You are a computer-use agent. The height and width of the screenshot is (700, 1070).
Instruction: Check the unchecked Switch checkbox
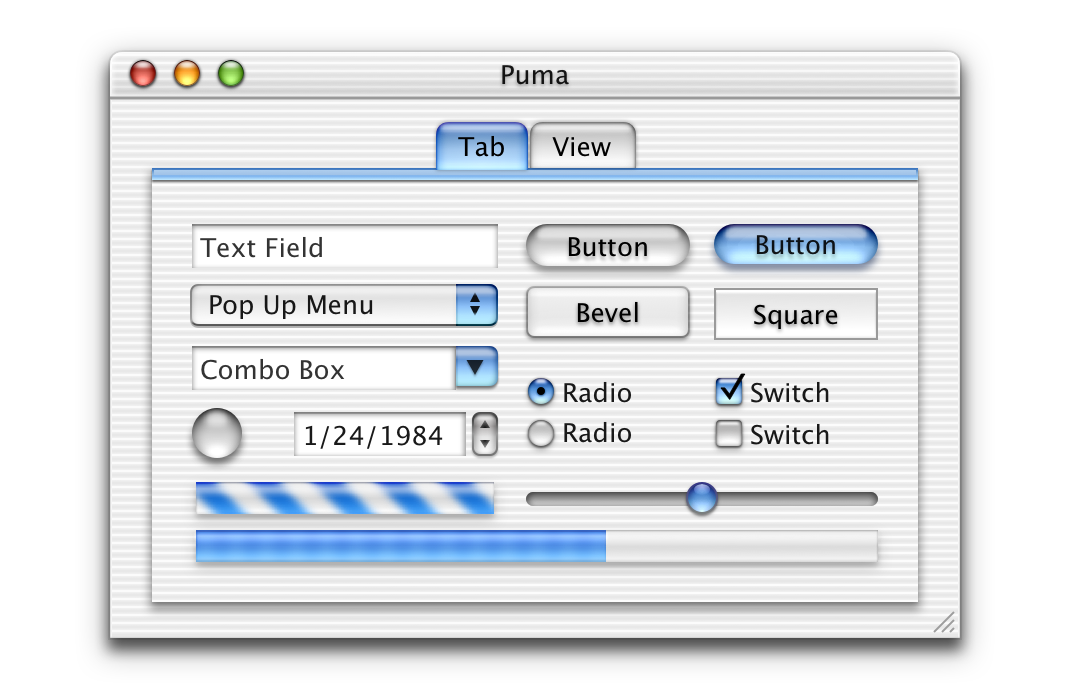click(x=729, y=434)
